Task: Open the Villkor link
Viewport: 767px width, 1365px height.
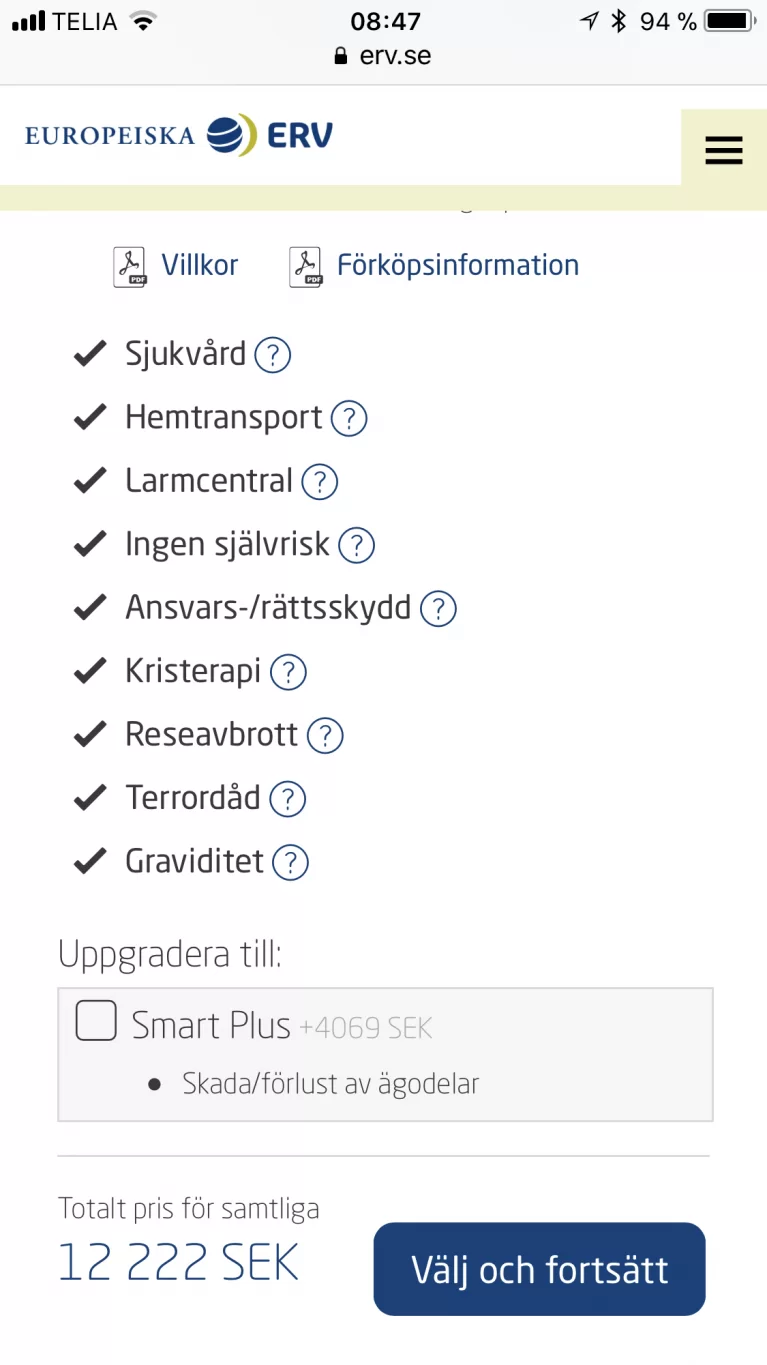Action: pos(200,266)
